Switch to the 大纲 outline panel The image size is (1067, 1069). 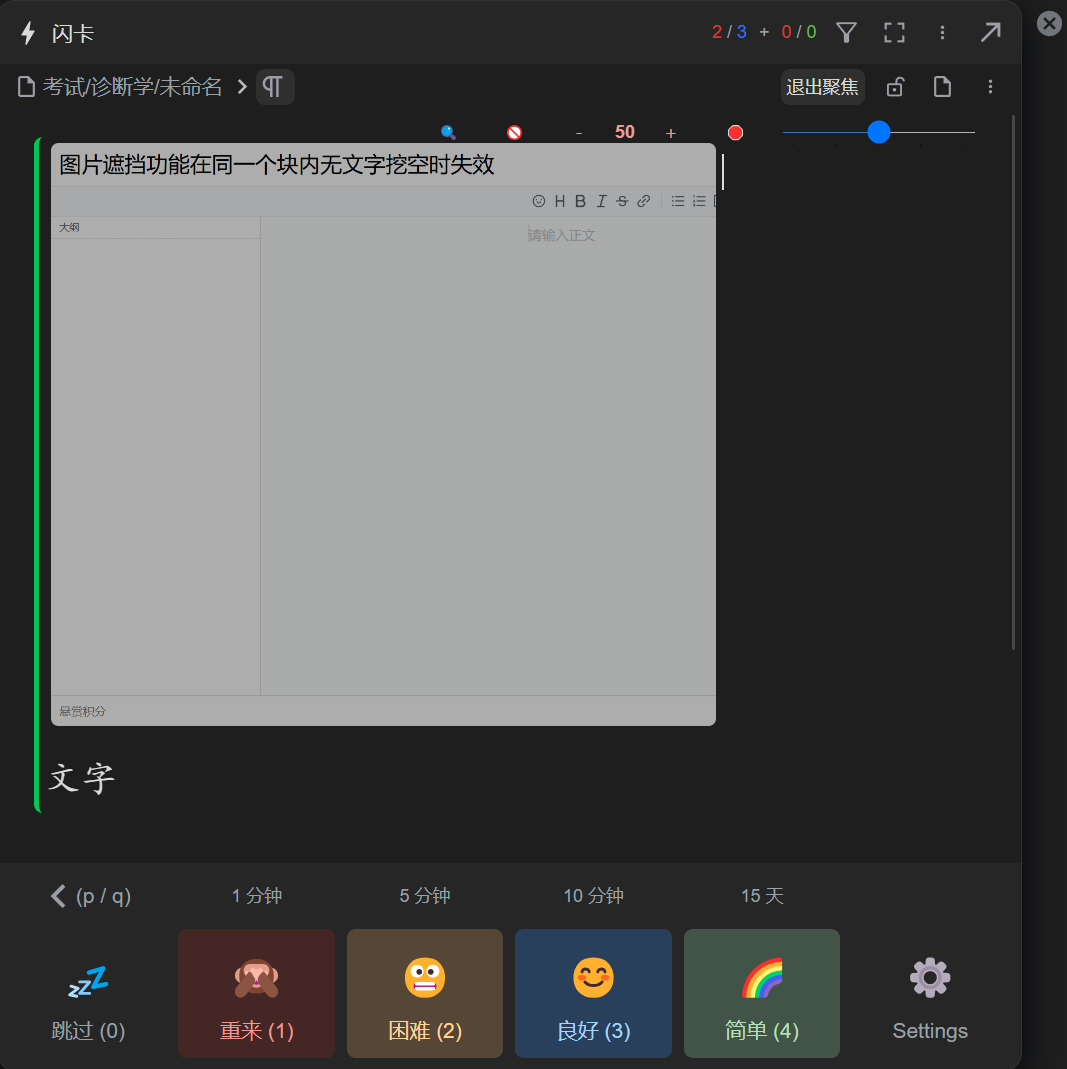69,227
